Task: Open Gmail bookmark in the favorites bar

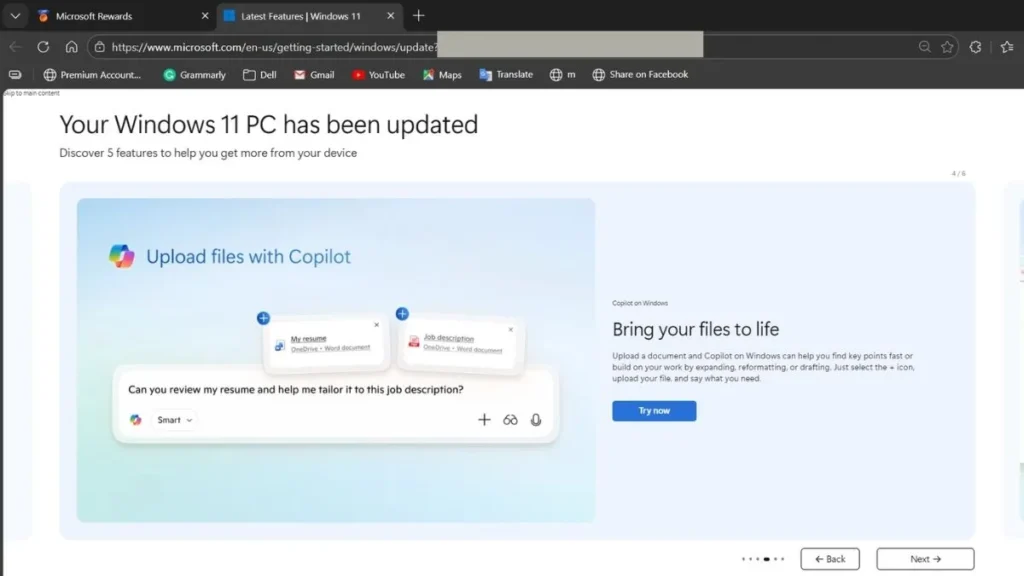Action: click(313, 74)
